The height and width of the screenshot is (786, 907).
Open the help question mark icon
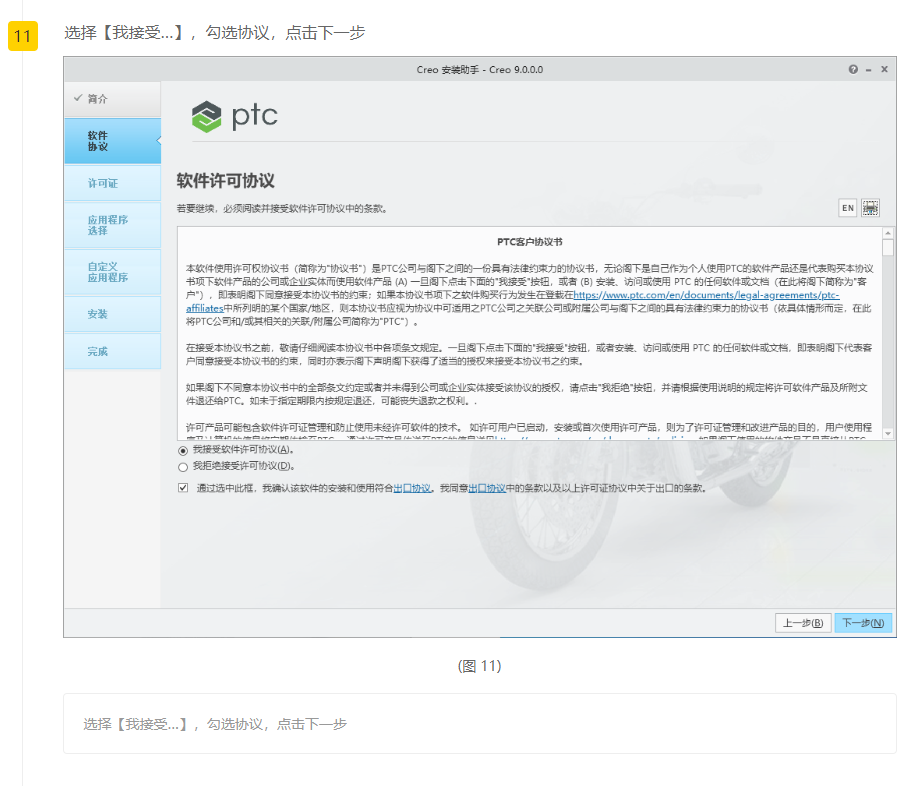[x=853, y=69]
